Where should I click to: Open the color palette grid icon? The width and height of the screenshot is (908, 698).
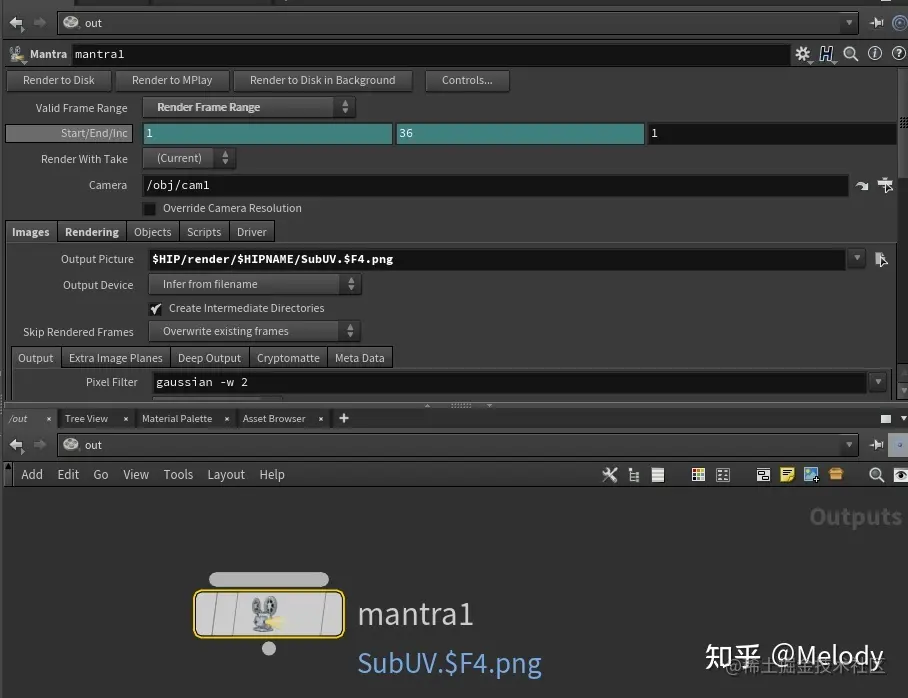(x=698, y=475)
